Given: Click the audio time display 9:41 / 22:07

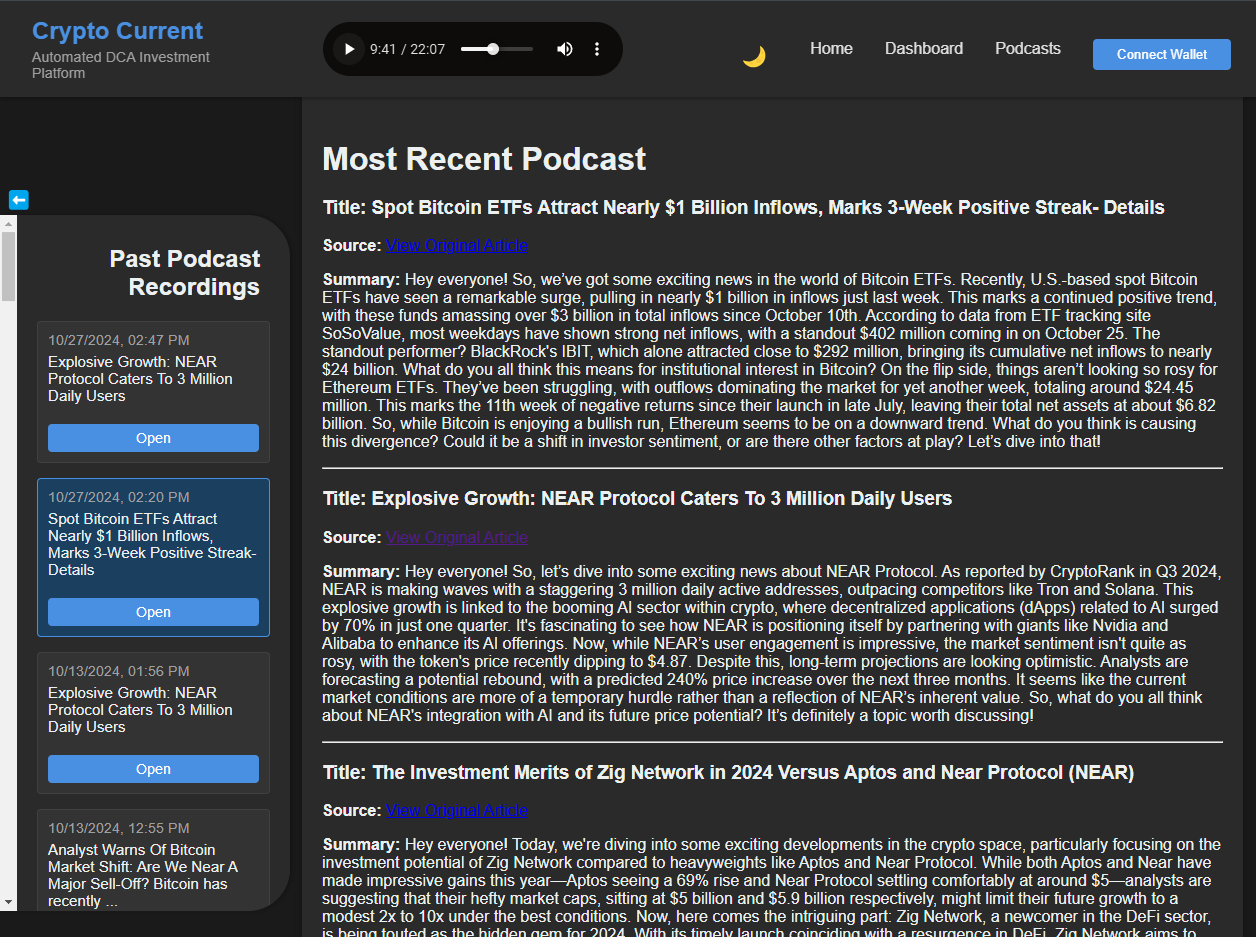Looking at the screenshot, I should [407, 49].
